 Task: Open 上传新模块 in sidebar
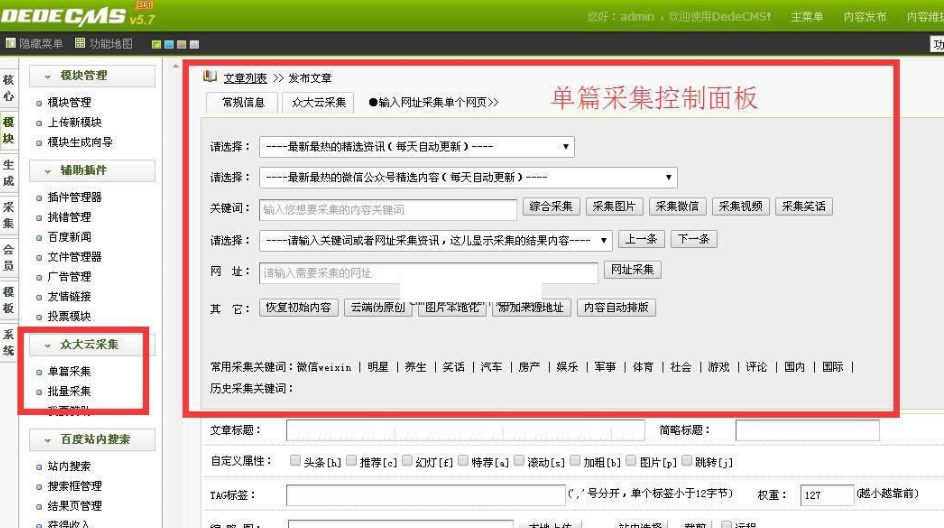[x=75, y=122]
